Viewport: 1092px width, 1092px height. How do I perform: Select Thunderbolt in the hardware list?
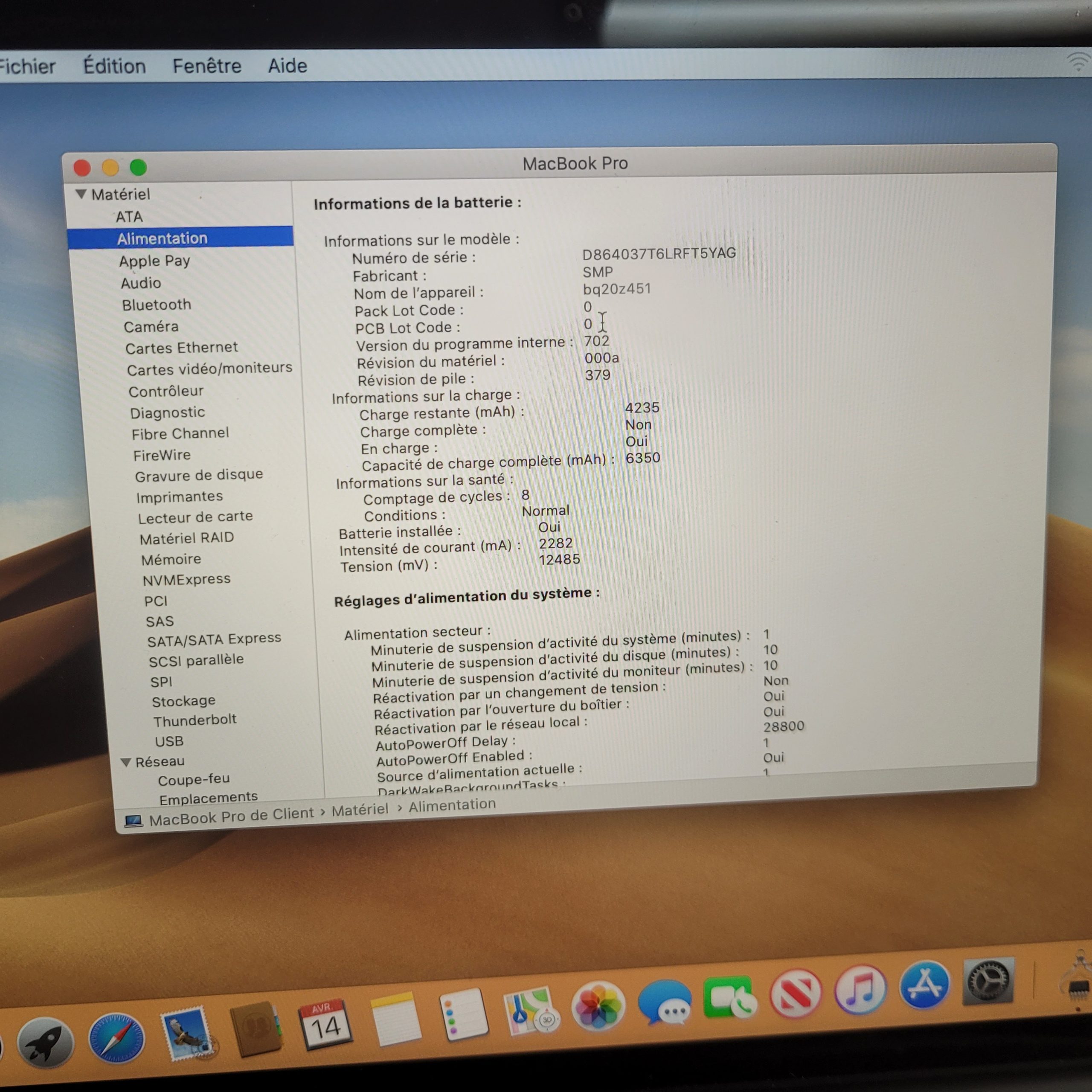tap(195, 720)
